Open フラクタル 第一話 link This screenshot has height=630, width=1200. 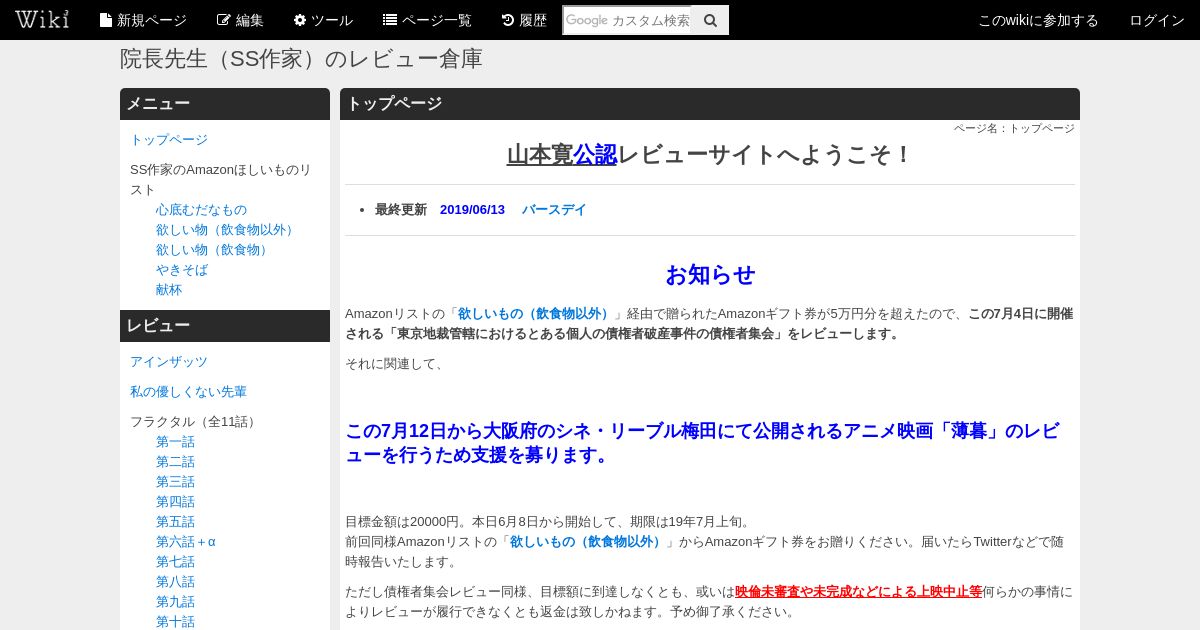coord(175,442)
